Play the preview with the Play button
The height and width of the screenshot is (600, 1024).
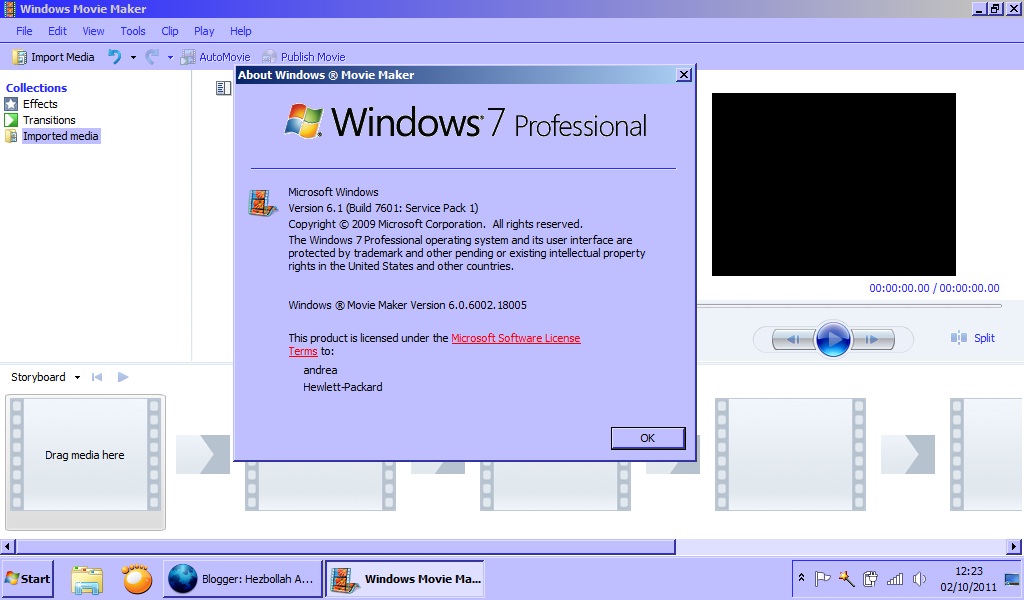click(x=833, y=339)
